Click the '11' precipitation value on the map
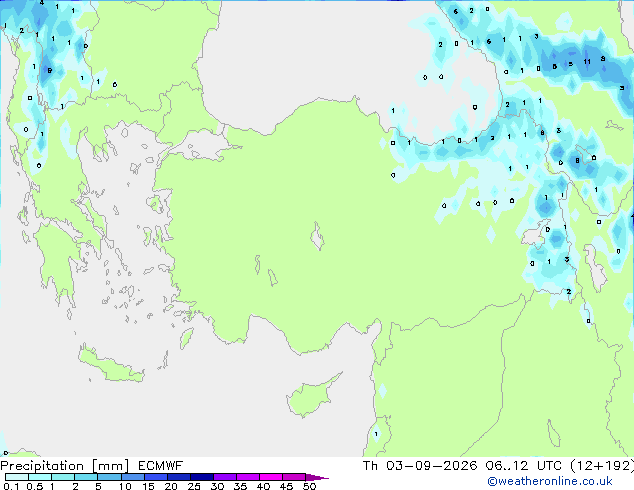This screenshot has width=634, height=490. [x=587, y=61]
